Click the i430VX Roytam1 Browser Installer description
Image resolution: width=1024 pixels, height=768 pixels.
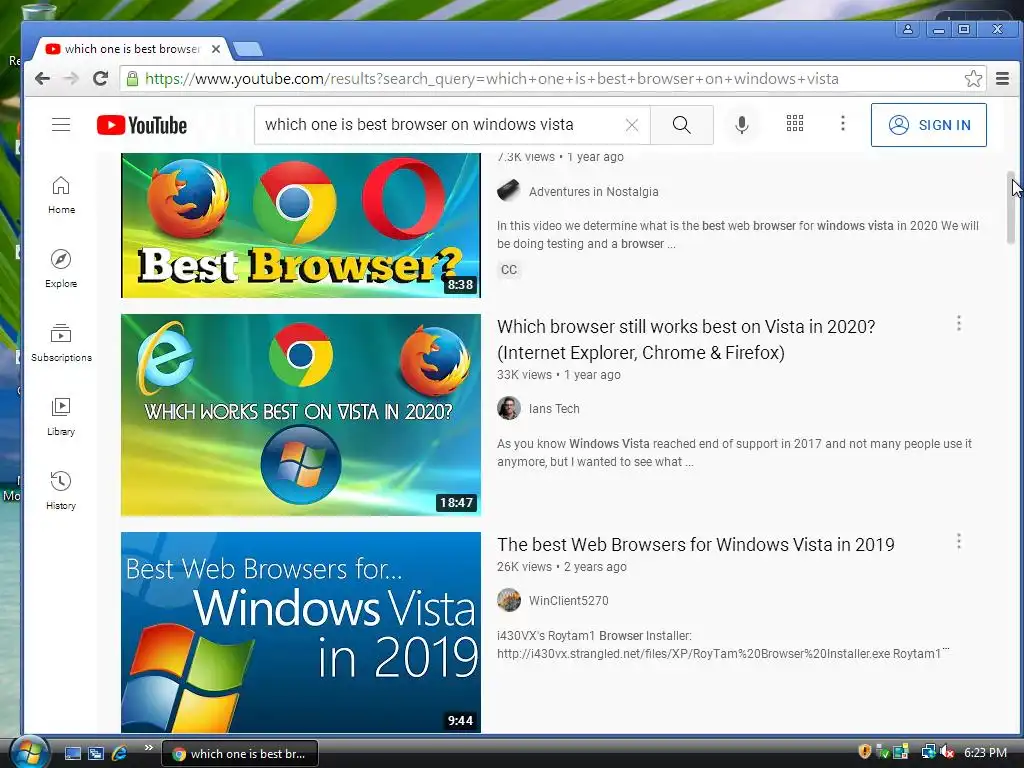point(723,645)
